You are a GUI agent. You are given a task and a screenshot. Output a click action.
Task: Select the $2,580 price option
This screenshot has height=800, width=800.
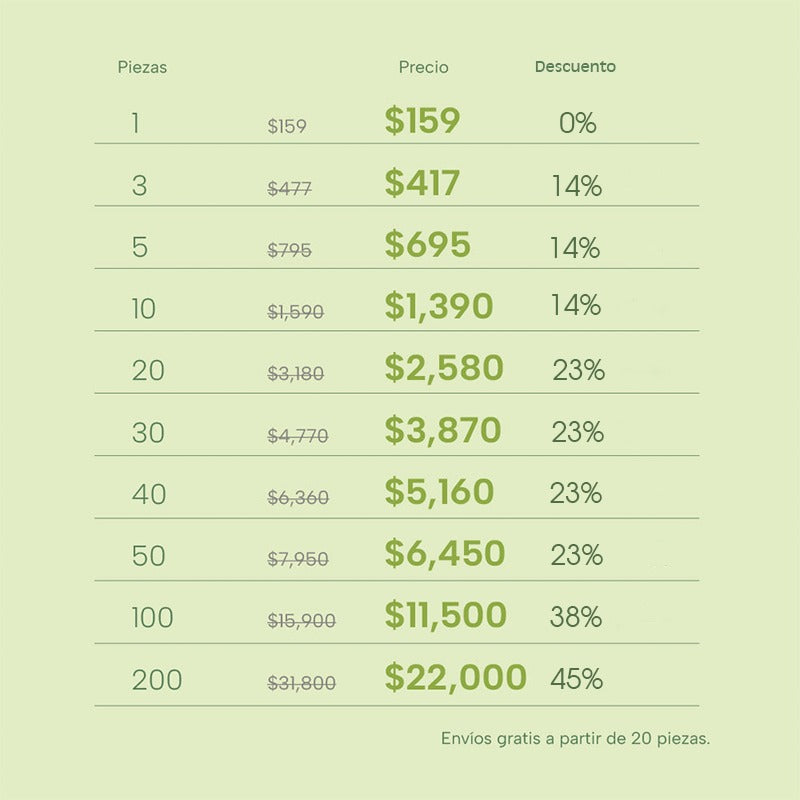pyautogui.click(x=444, y=369)
